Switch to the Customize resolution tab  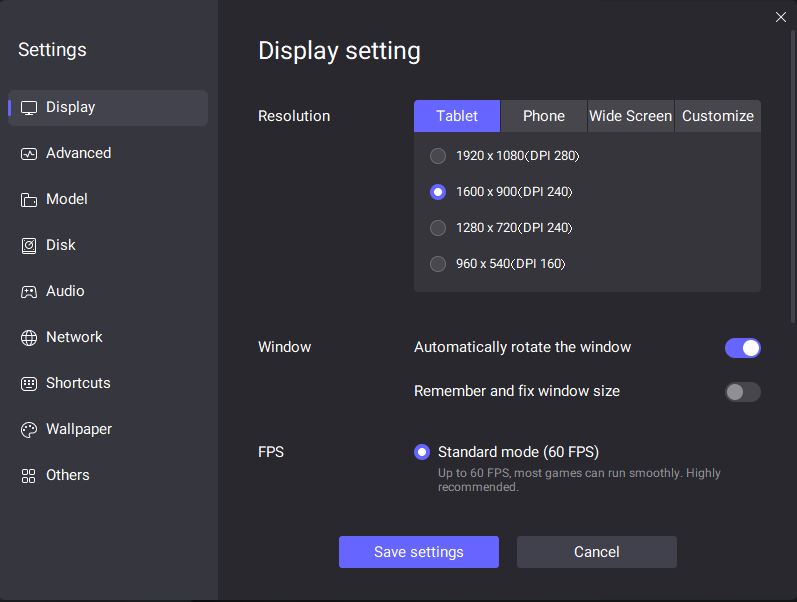(x=717, y=116)
